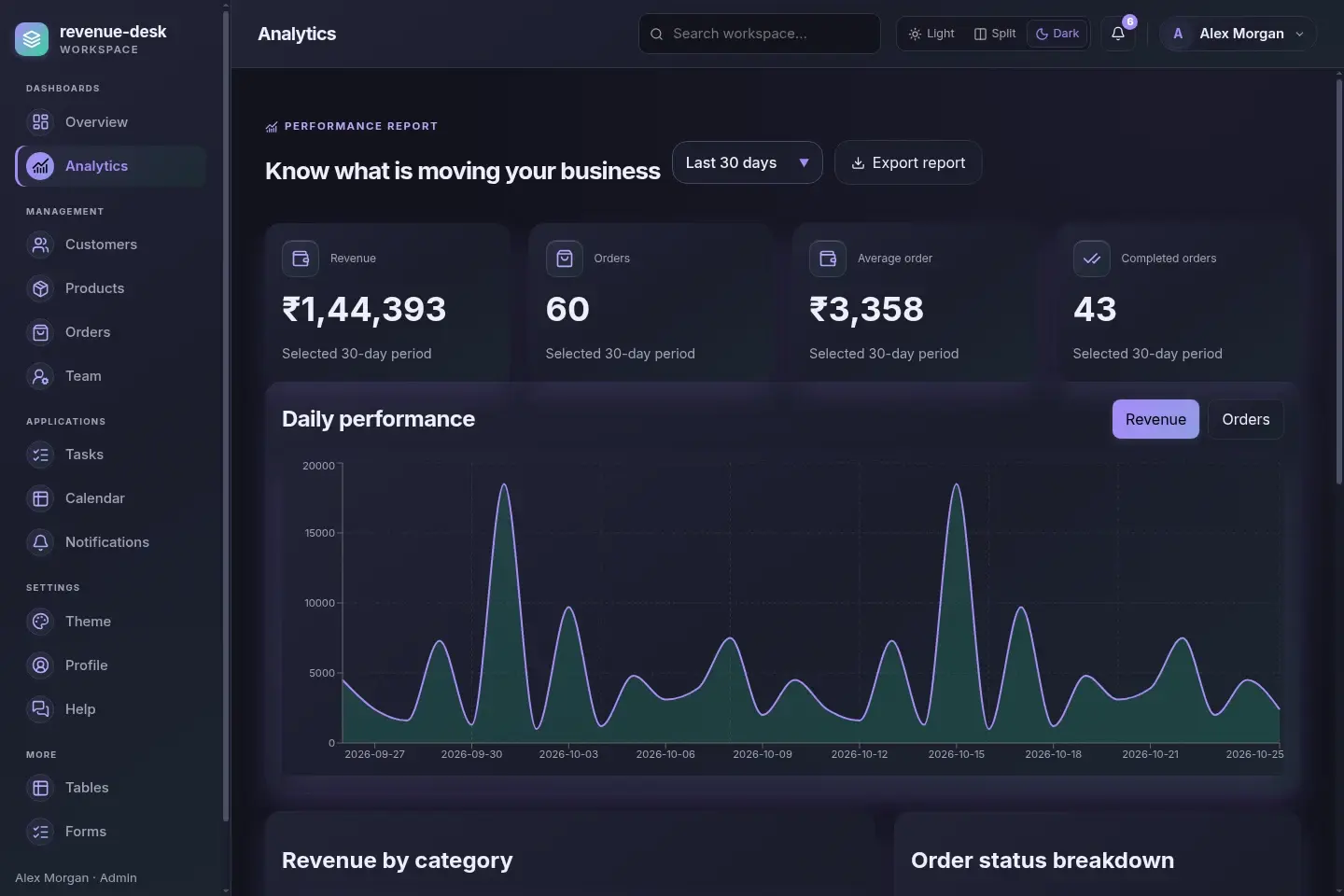Open Calendar via its sidebar icon
This screenshot has height=896, width=1344.
40,498
